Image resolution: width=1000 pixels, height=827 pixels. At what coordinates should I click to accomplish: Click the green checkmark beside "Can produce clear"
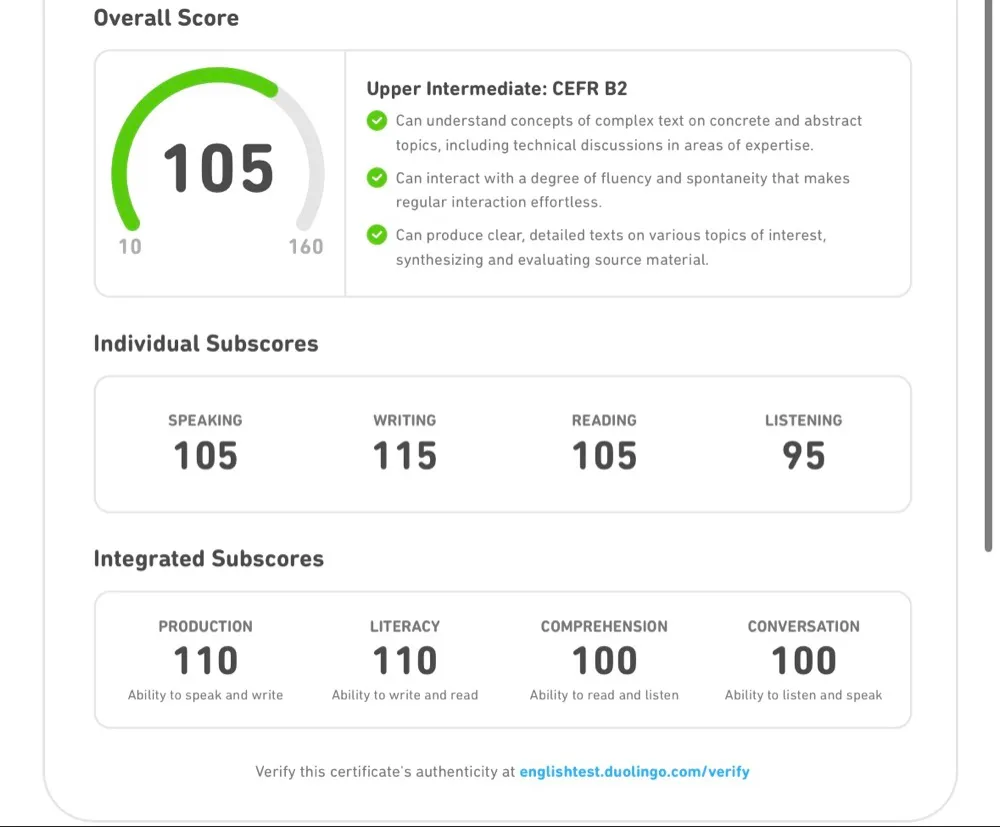click(377, 235)
